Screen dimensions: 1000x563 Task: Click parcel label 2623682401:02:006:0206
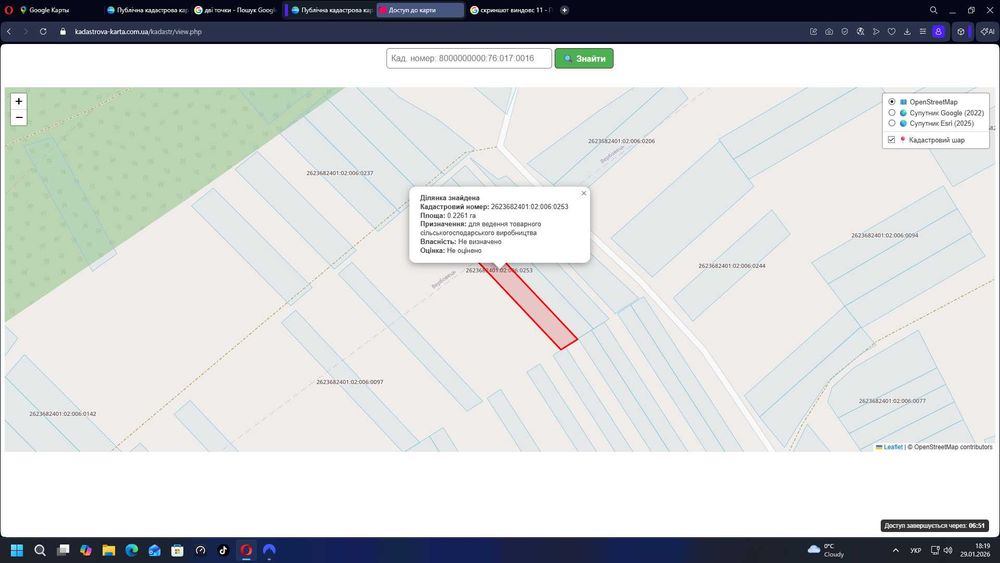pos(621,141)
